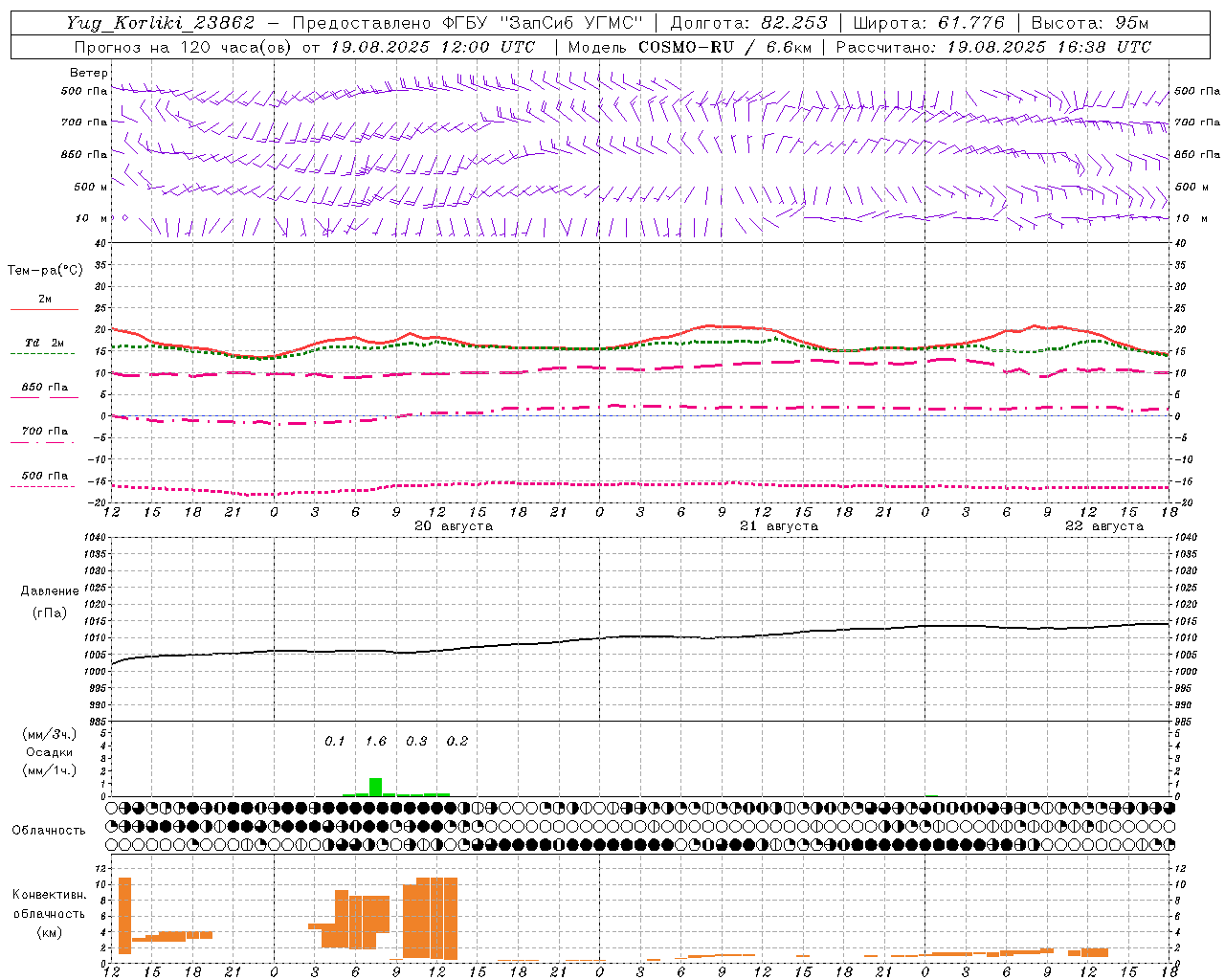Screen dimensions: 1225x980
Task: Click the 2м temperature legend entry
Action: 45,300
